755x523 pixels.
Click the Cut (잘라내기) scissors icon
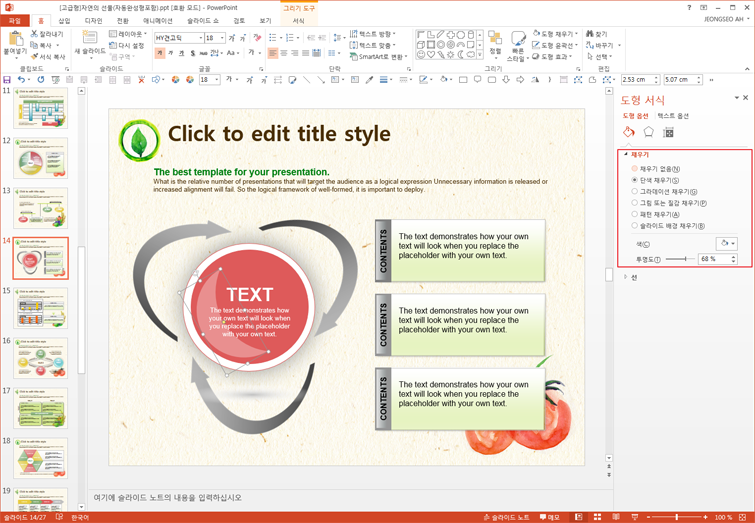tap(34, 34)
